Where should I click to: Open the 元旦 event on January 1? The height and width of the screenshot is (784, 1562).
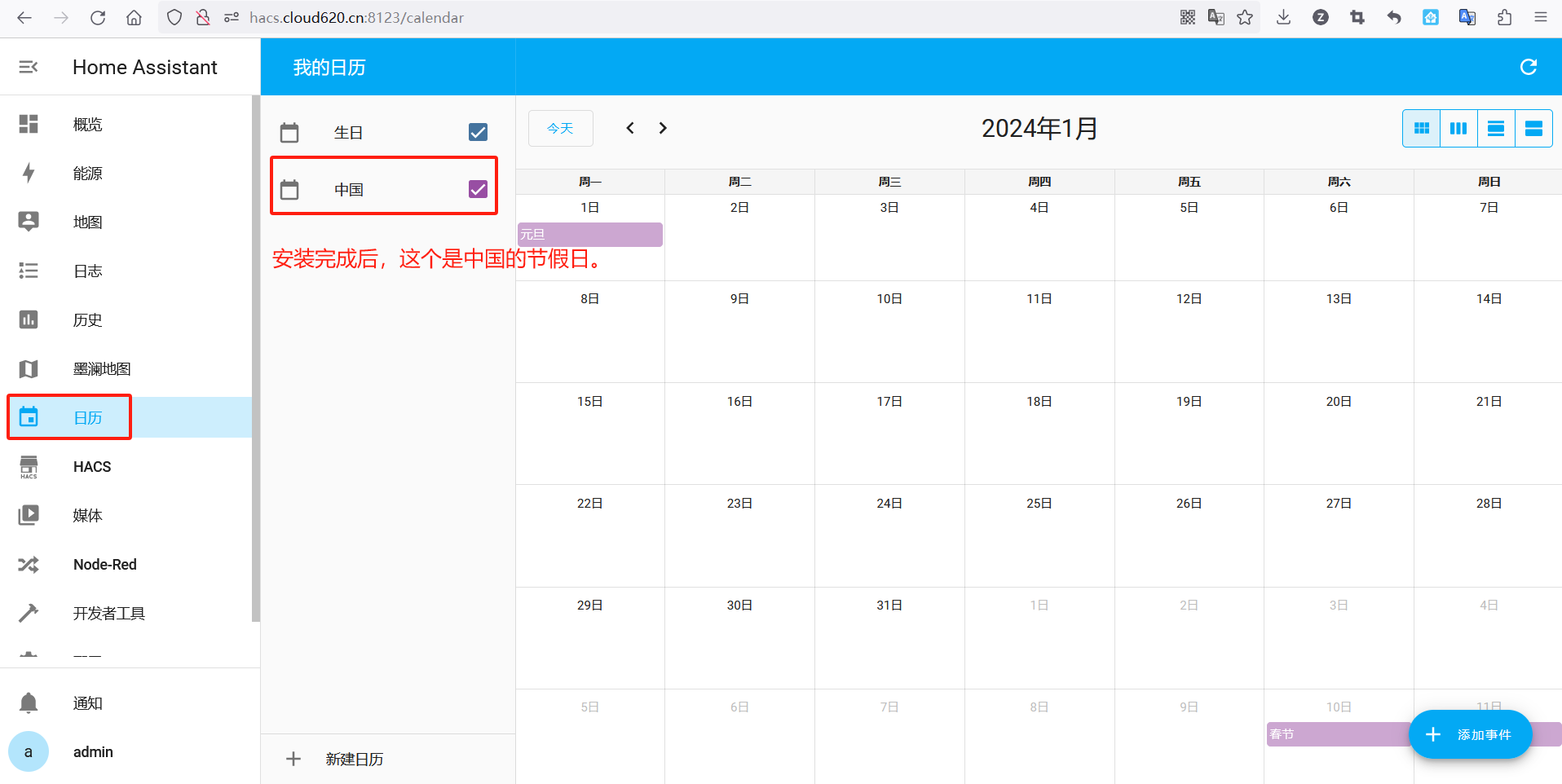(x=589, y=235)
